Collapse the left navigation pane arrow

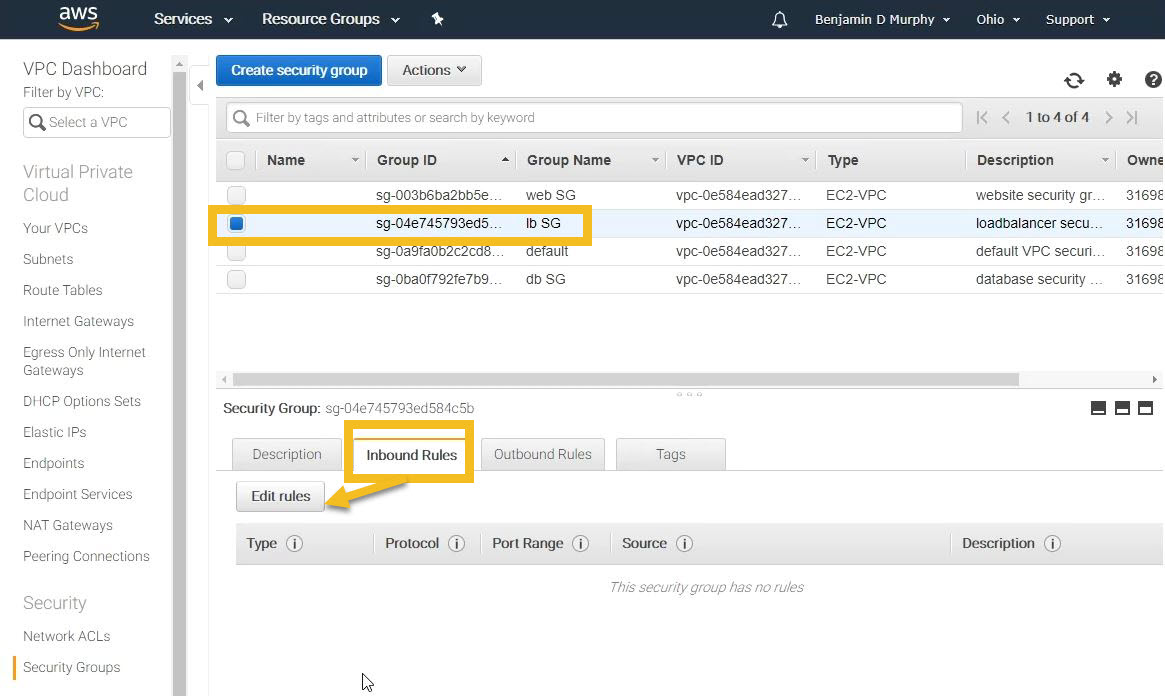point(200,85)
